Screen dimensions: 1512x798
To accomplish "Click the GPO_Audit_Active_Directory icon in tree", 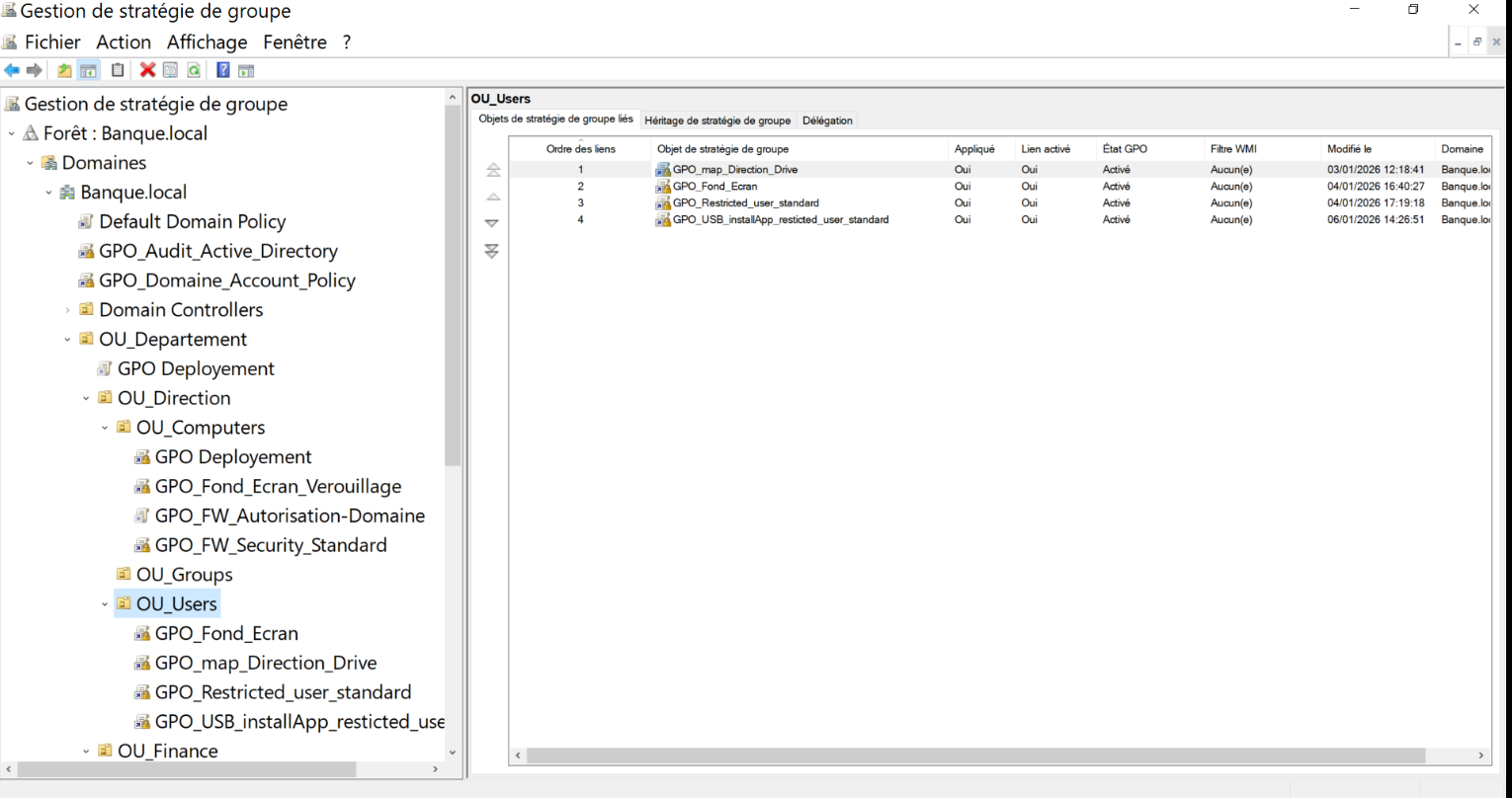I will click(86, 251).
